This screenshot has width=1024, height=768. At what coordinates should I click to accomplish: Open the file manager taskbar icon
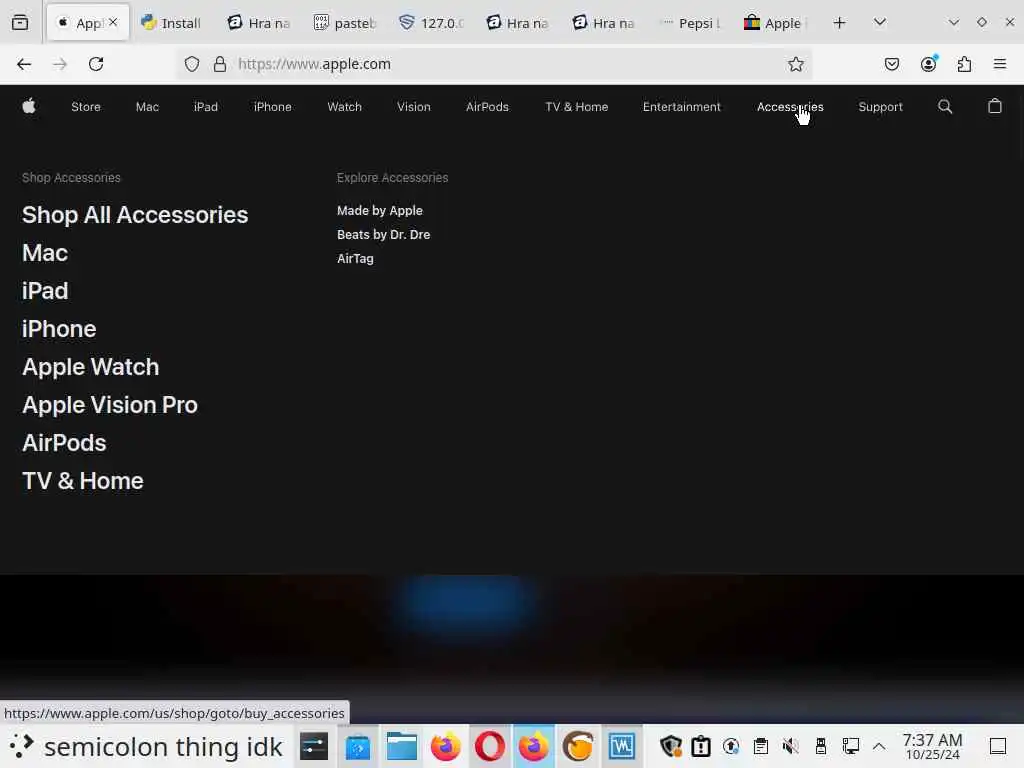402,746
